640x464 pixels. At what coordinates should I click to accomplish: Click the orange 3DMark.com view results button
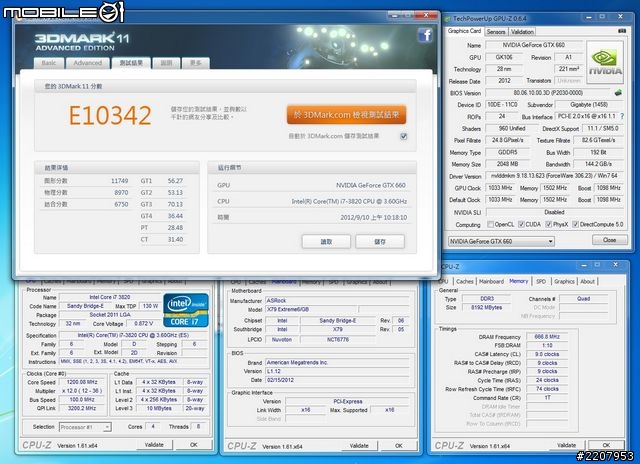[x=346, y=115]
